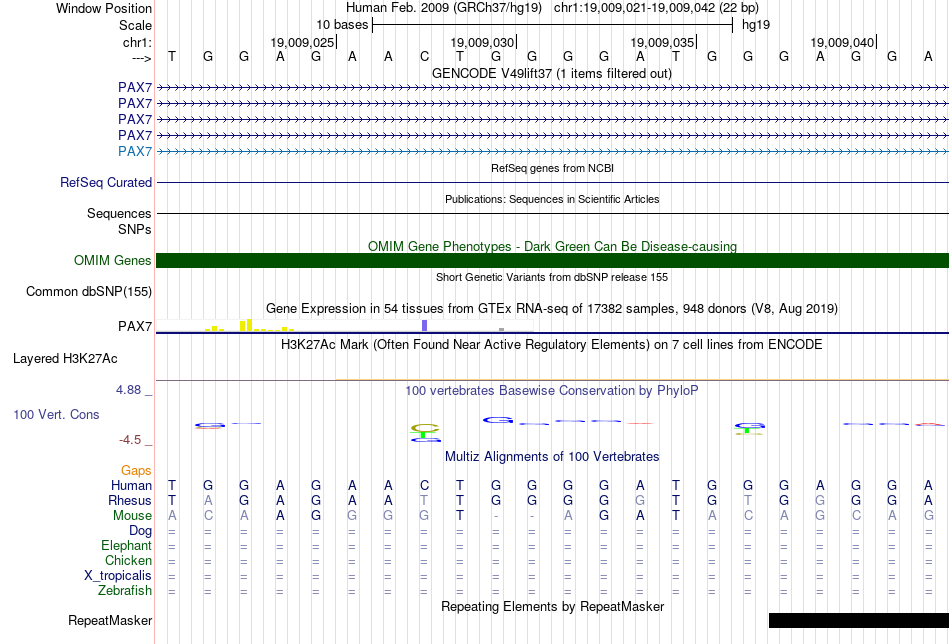Click 'Short Genetic Variants from dbSNP' title
Viewport: 950px width, 644px height.
552,277
